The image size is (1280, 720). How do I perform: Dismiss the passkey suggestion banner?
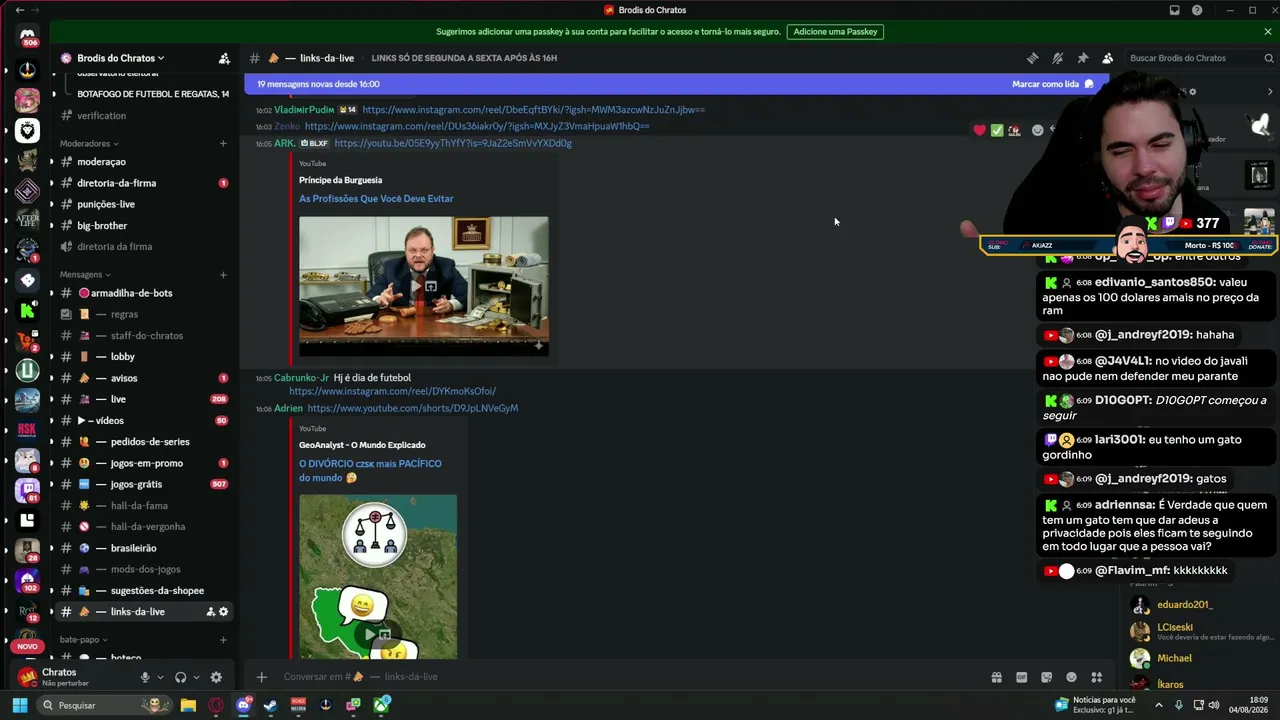coord(1268,31)
